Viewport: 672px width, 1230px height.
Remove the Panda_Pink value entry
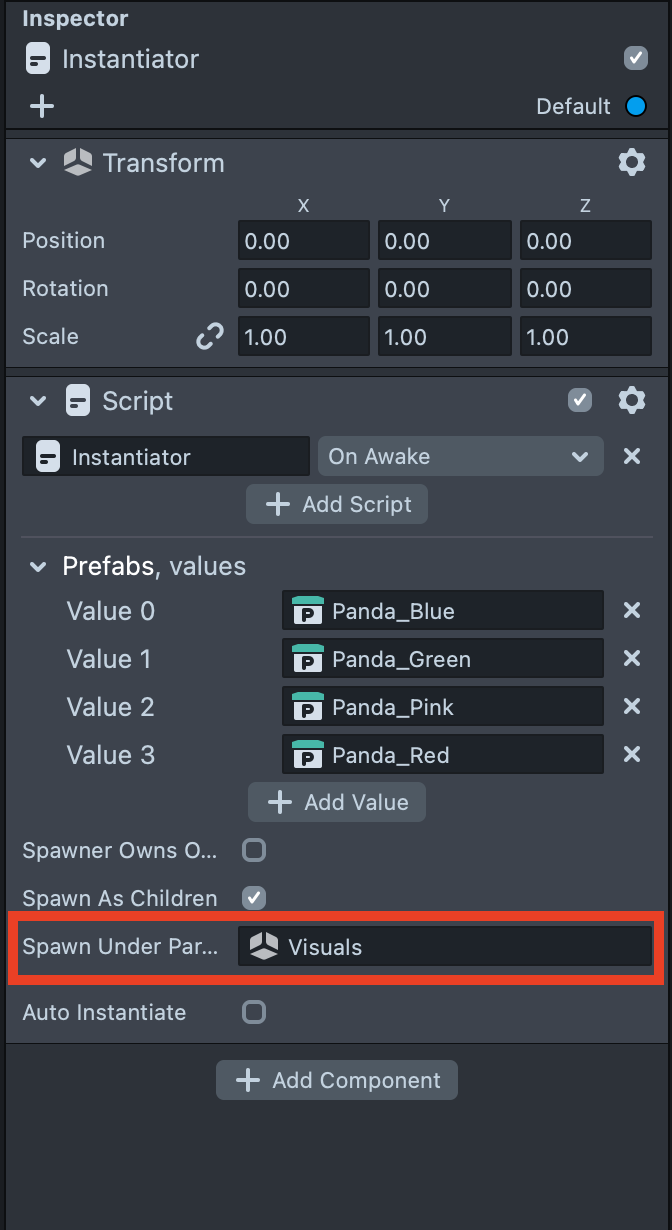tap(632, 706)
